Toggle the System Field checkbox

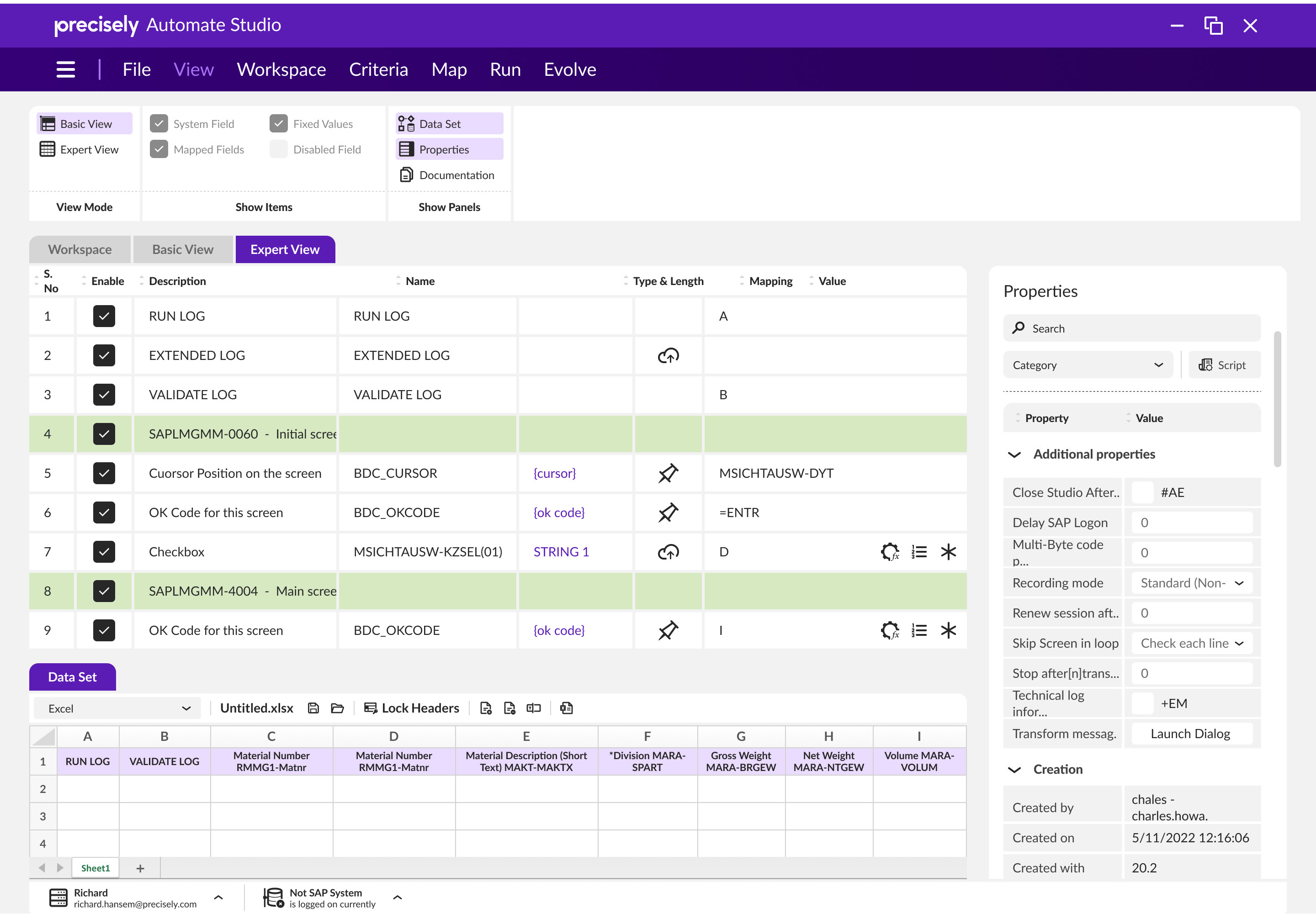click(x=159, y=124)
